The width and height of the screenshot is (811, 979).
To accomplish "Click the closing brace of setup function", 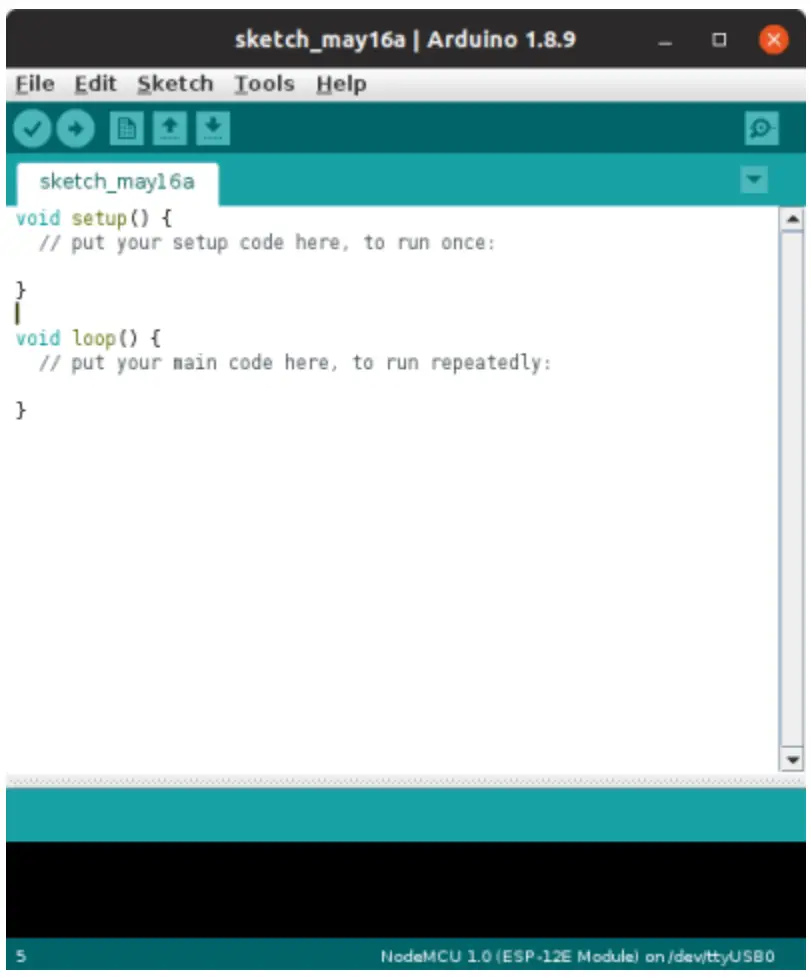I will point(21,290).
